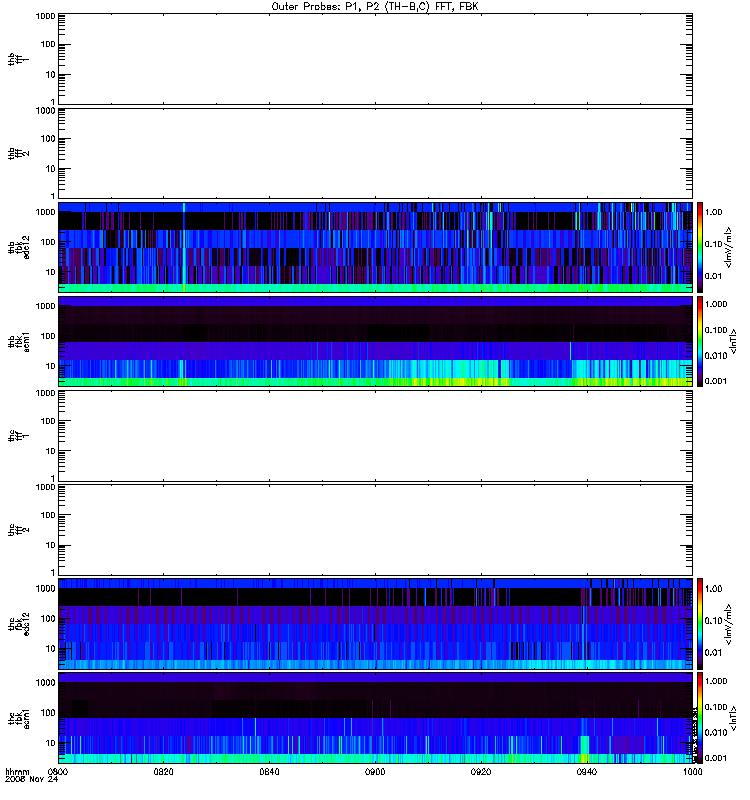The image size is (750, 800).
Task: Click inside the thb fbk scm1 spectrogram
Action: coord(375,341)
